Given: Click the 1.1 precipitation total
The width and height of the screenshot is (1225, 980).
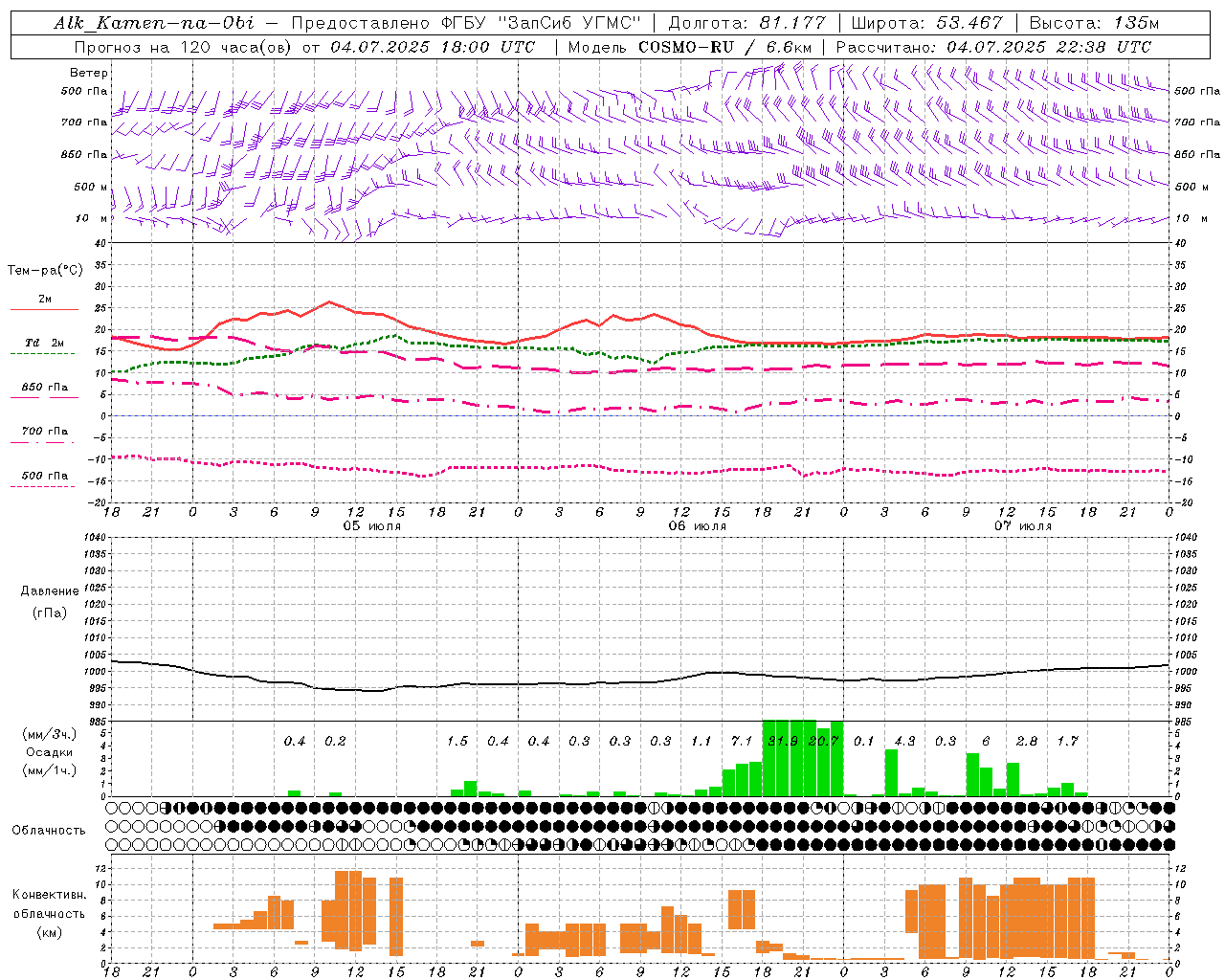Looking at the screenshot, I should click(702, 741).
